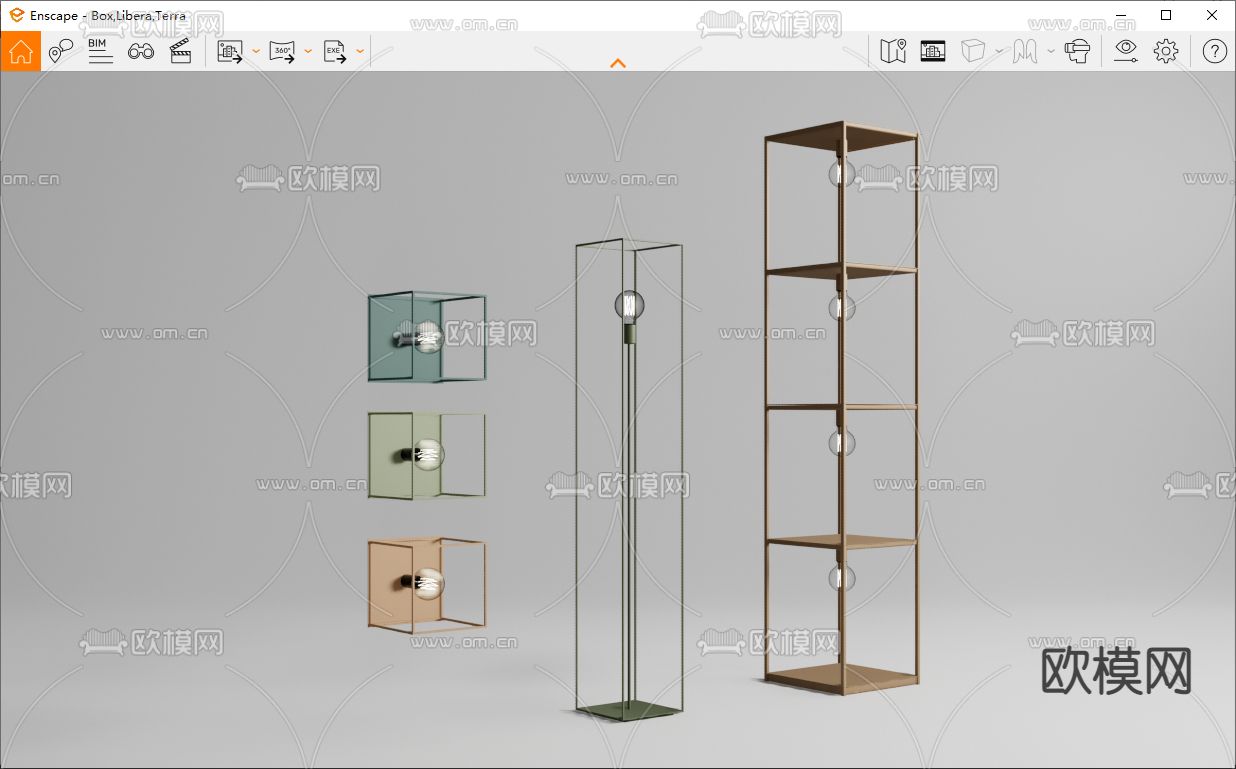
Task: Expand the EXE export dropdown arrow
Action: (360, 51)
